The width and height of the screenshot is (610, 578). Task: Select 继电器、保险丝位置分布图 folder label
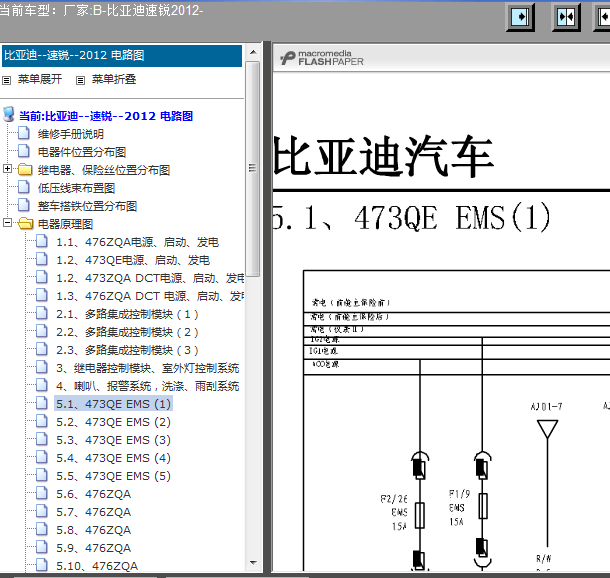(104, 170)
